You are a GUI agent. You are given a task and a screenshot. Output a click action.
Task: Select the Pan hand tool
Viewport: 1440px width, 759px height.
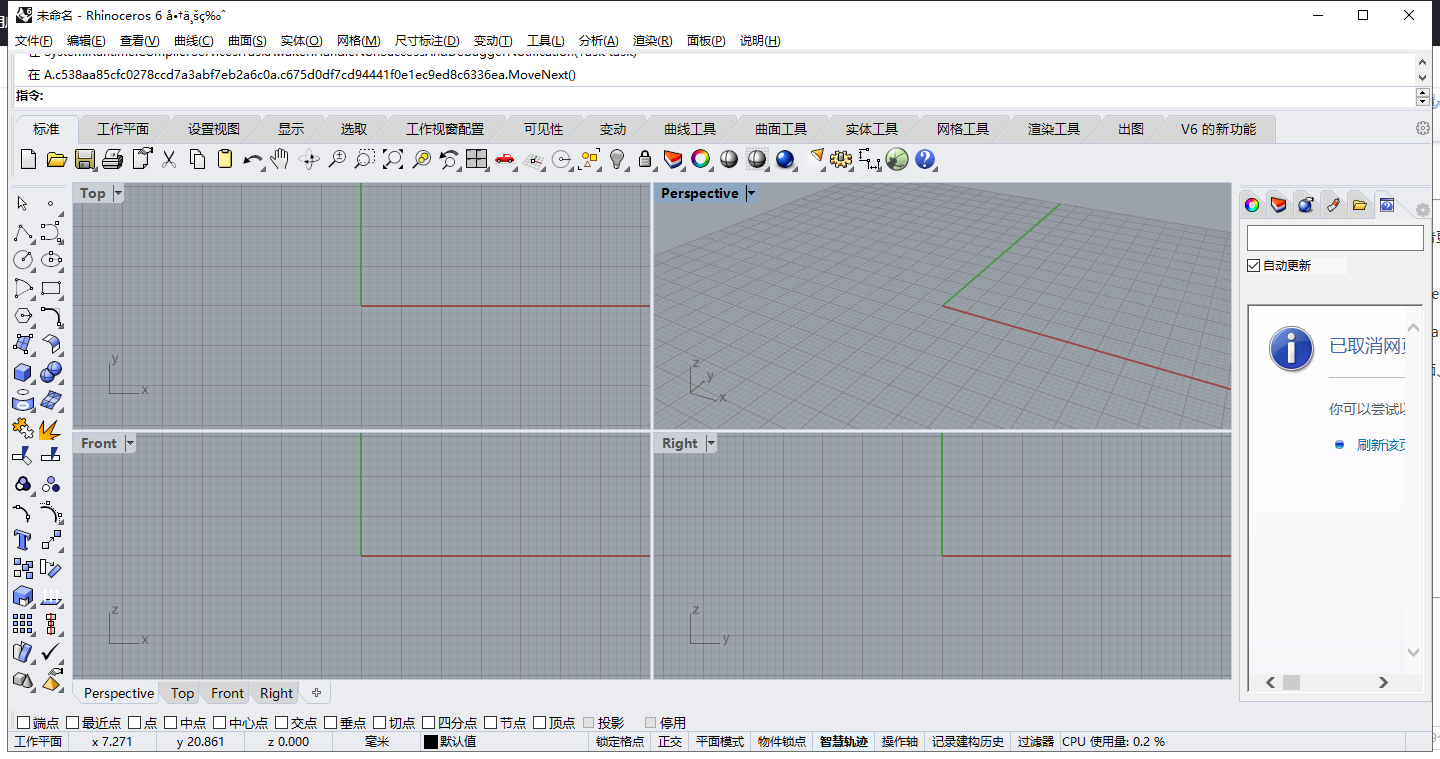coord(281,159)
